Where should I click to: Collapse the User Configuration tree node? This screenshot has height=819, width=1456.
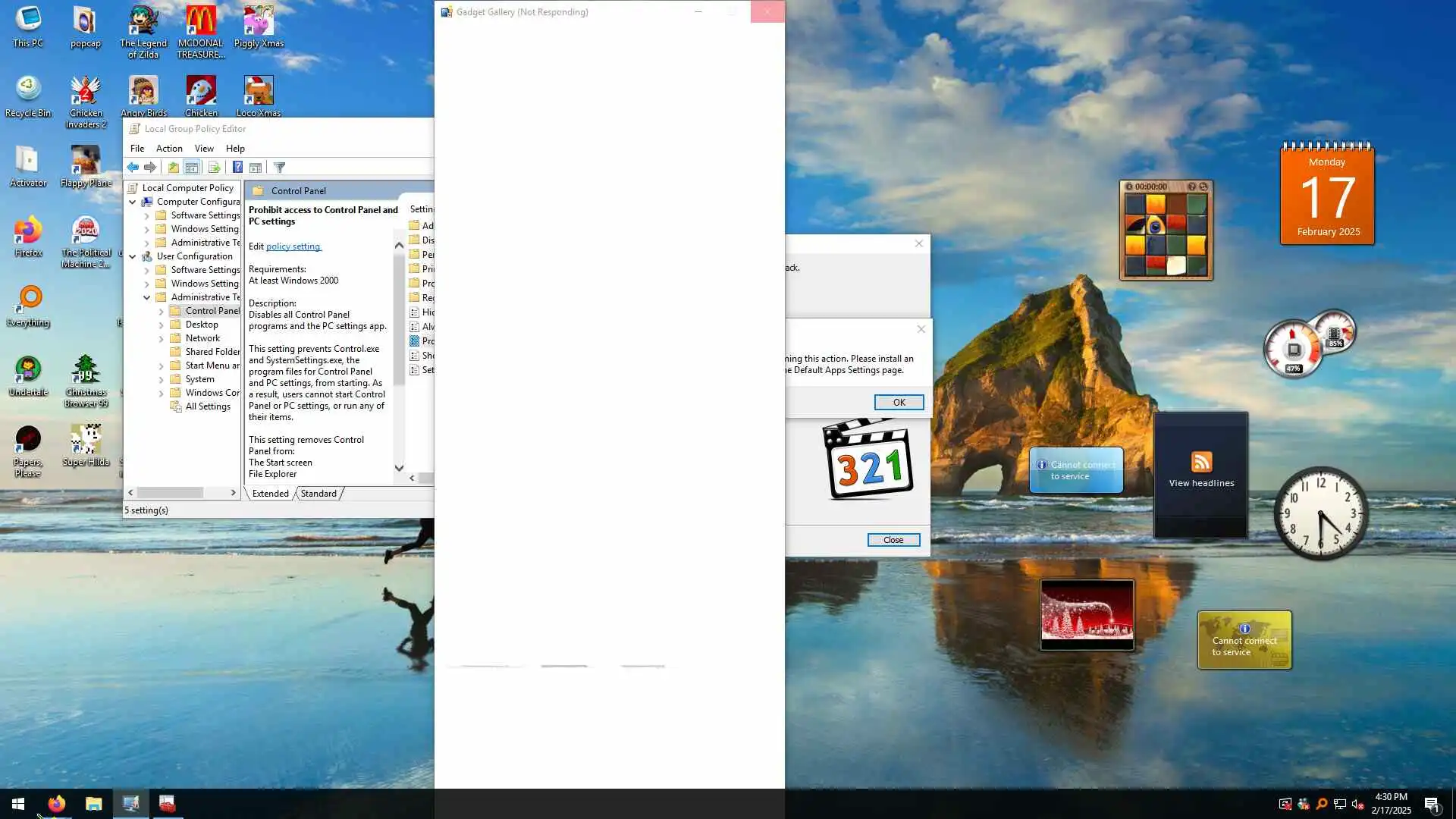point(133,256)
